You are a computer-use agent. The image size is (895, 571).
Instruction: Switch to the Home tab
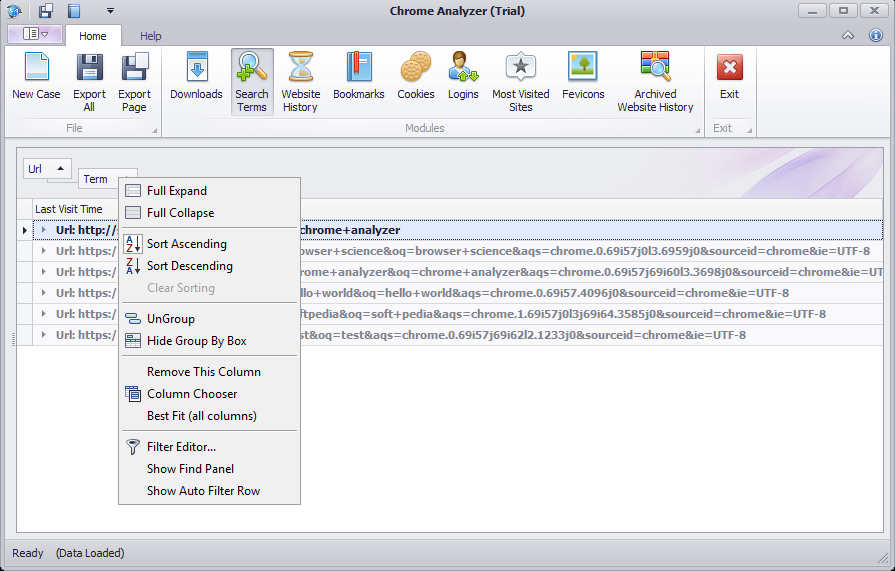(x=92, y=36)
